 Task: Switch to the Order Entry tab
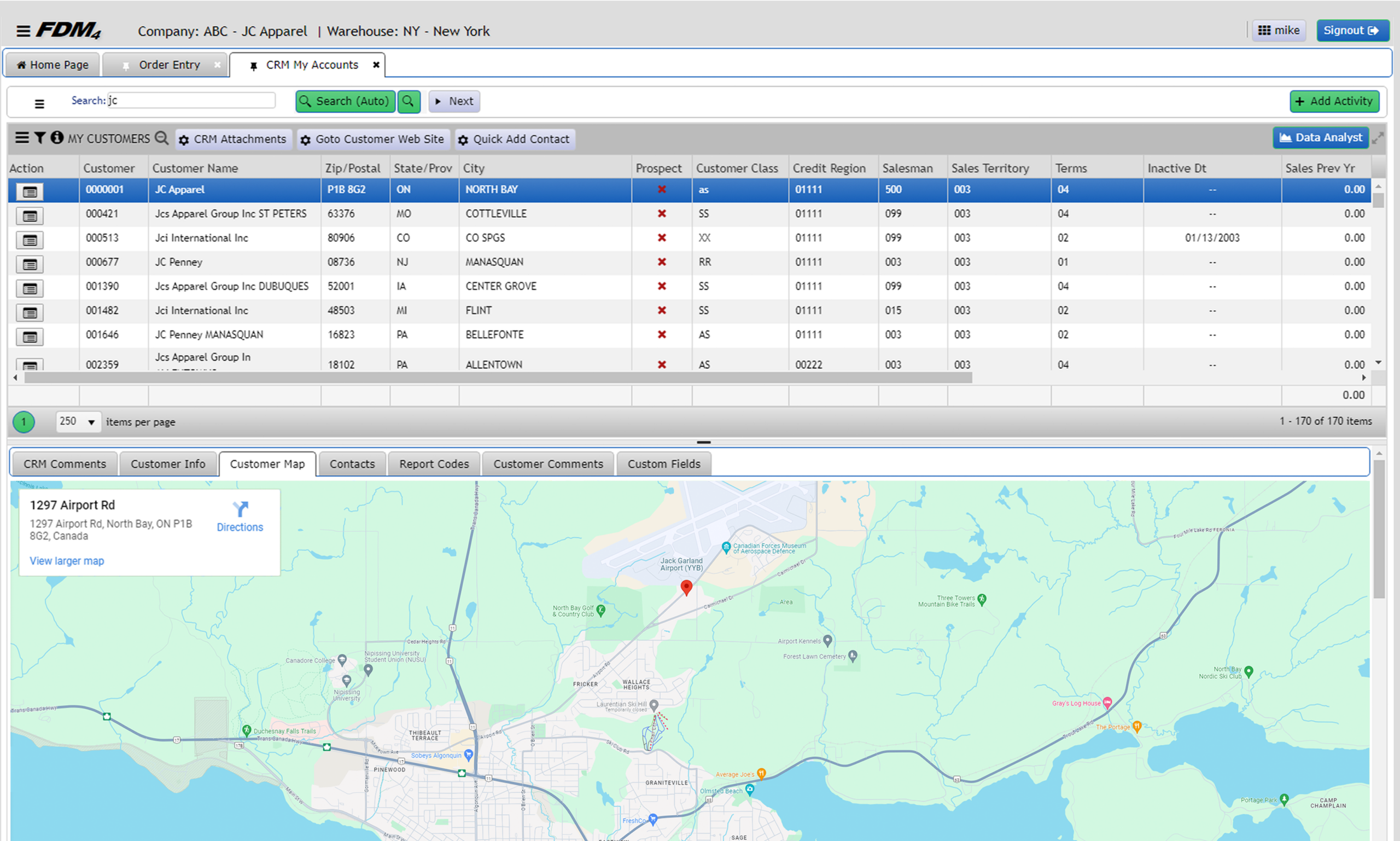click(169, 65)
